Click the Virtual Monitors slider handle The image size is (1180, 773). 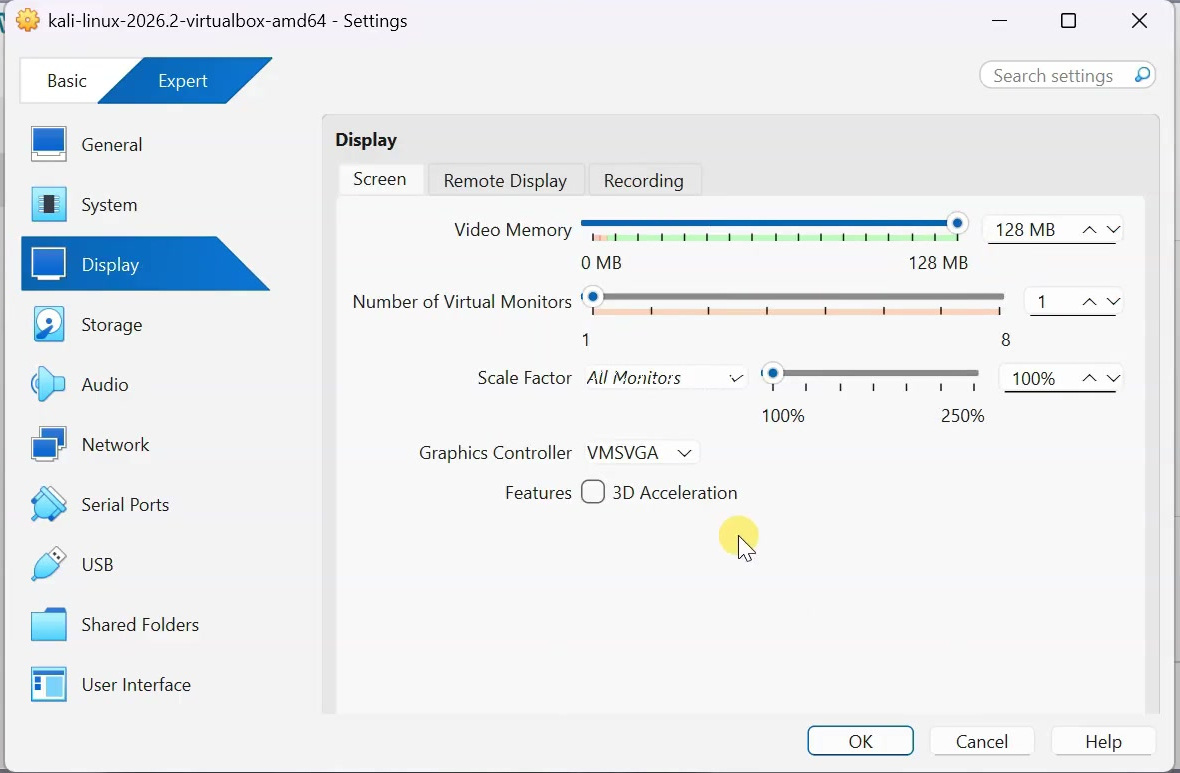click(x=593, y=297)
